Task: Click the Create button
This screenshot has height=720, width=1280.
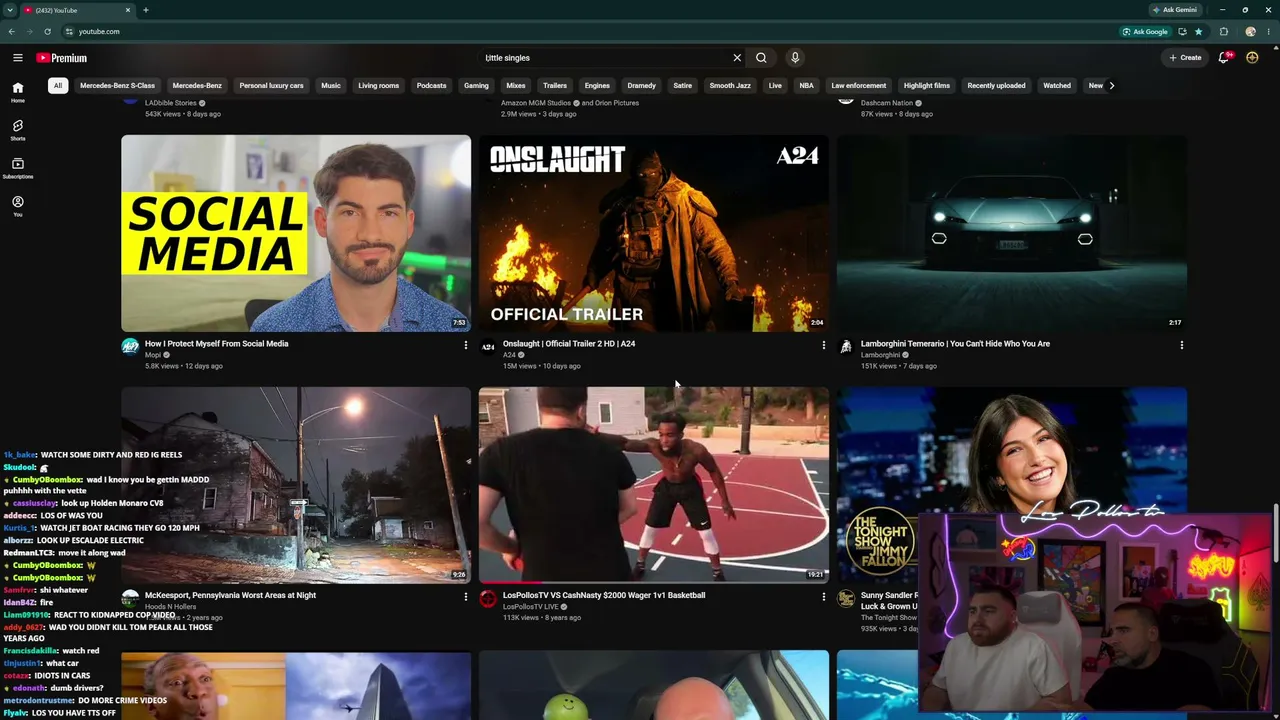Action: coord(1185,58)
